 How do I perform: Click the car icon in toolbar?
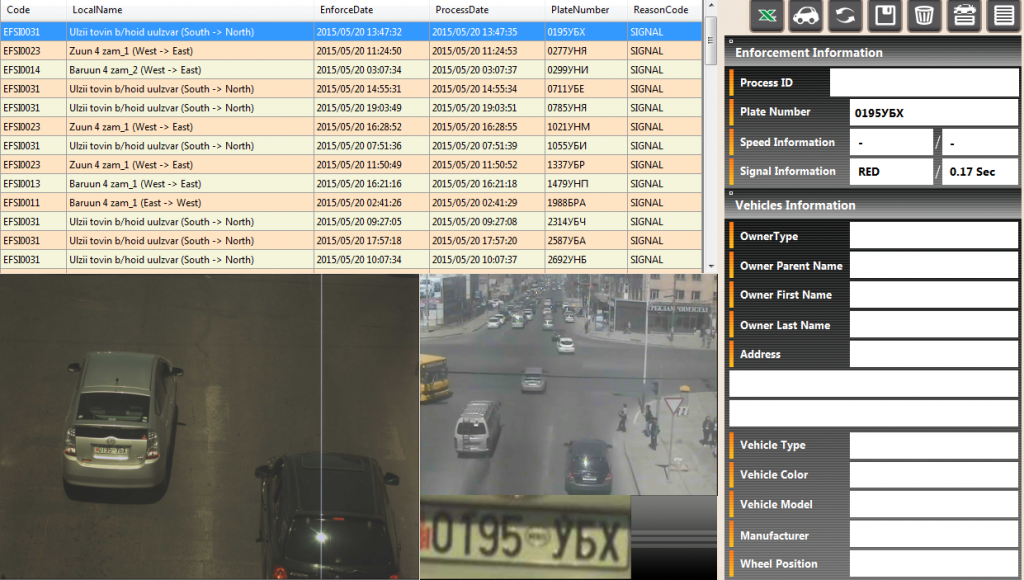click(805, 15)
